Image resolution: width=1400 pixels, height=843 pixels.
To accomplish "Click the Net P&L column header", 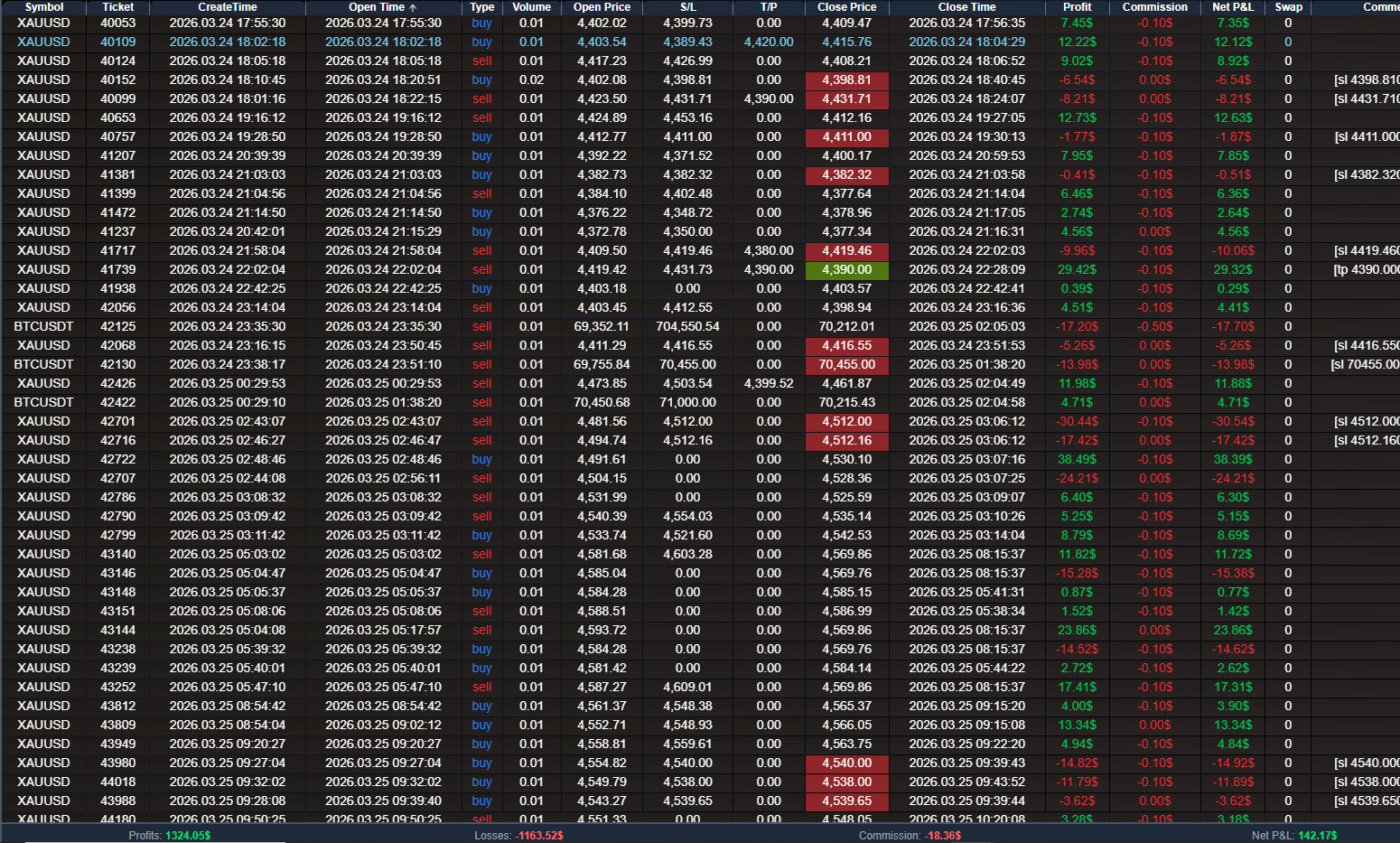I will (x=1233, y=7).
